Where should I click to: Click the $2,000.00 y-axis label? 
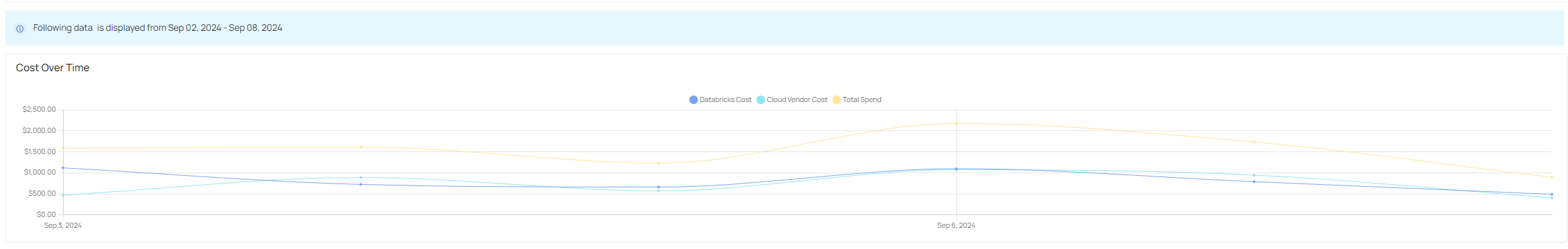click(39, 131)
